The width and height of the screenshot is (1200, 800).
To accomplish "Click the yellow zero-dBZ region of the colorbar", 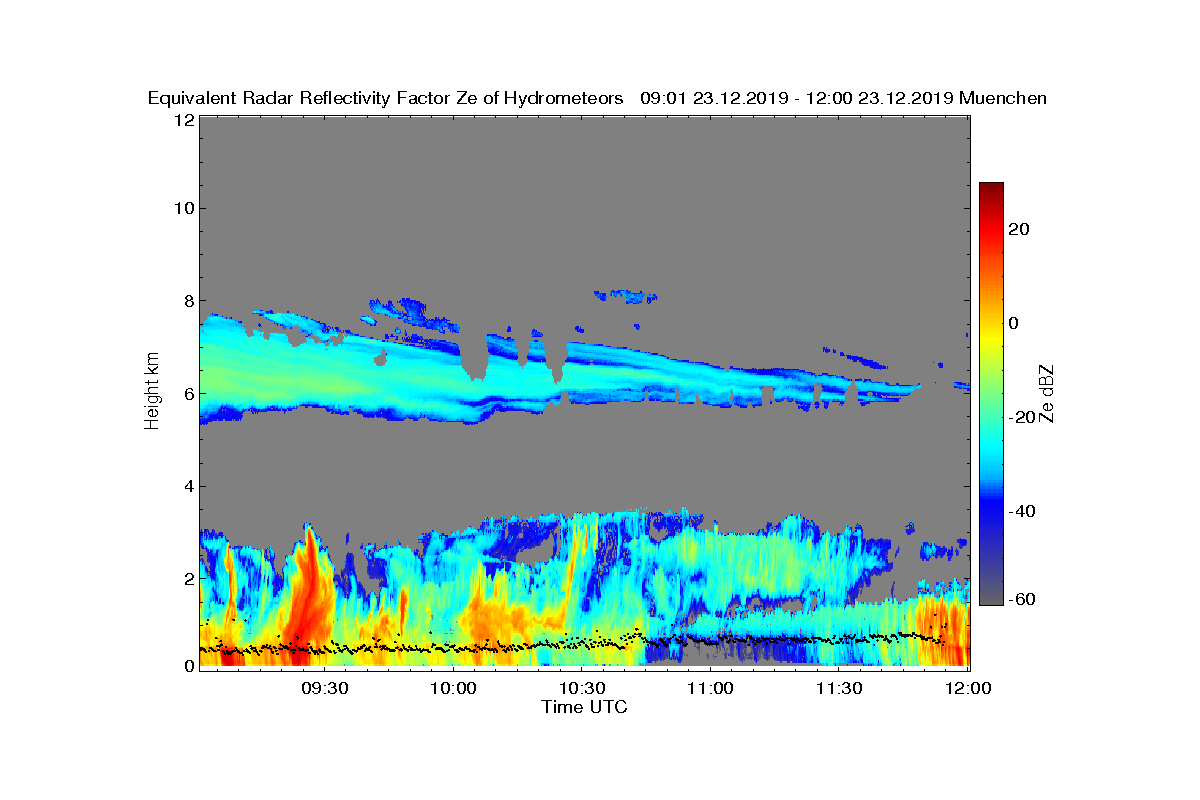I will click(x=991, y=326).
